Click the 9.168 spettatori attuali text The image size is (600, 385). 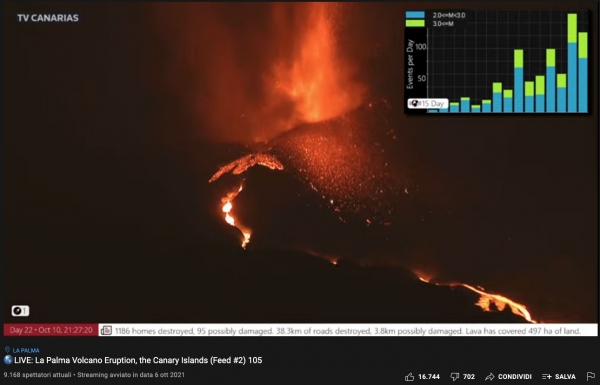coord(38,375)
